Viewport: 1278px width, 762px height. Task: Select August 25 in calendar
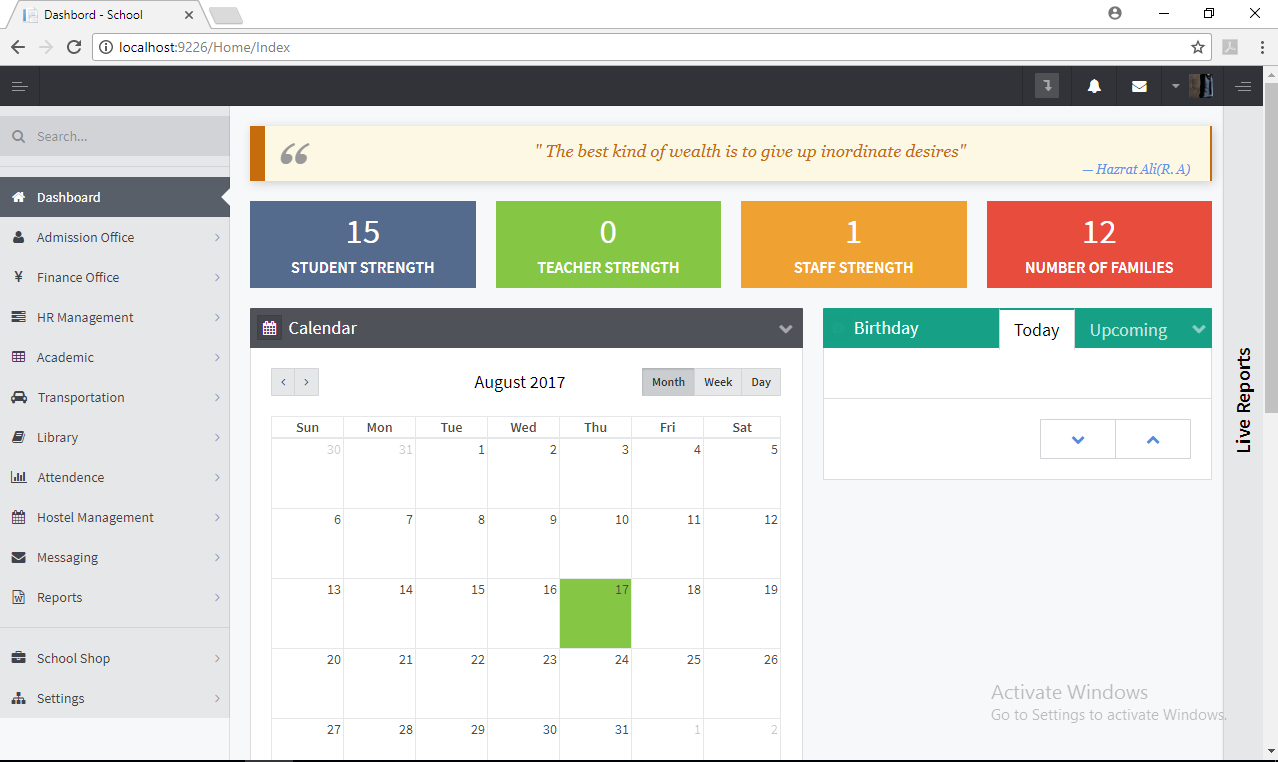pos(668,683)
